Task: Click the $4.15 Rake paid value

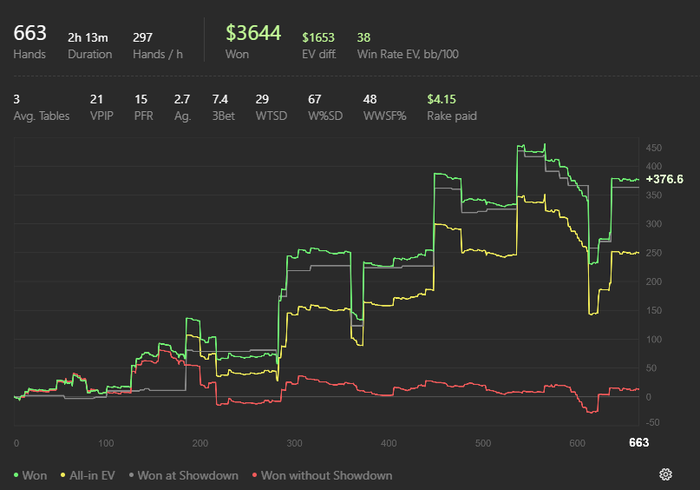Action: [x=442, y=99]
